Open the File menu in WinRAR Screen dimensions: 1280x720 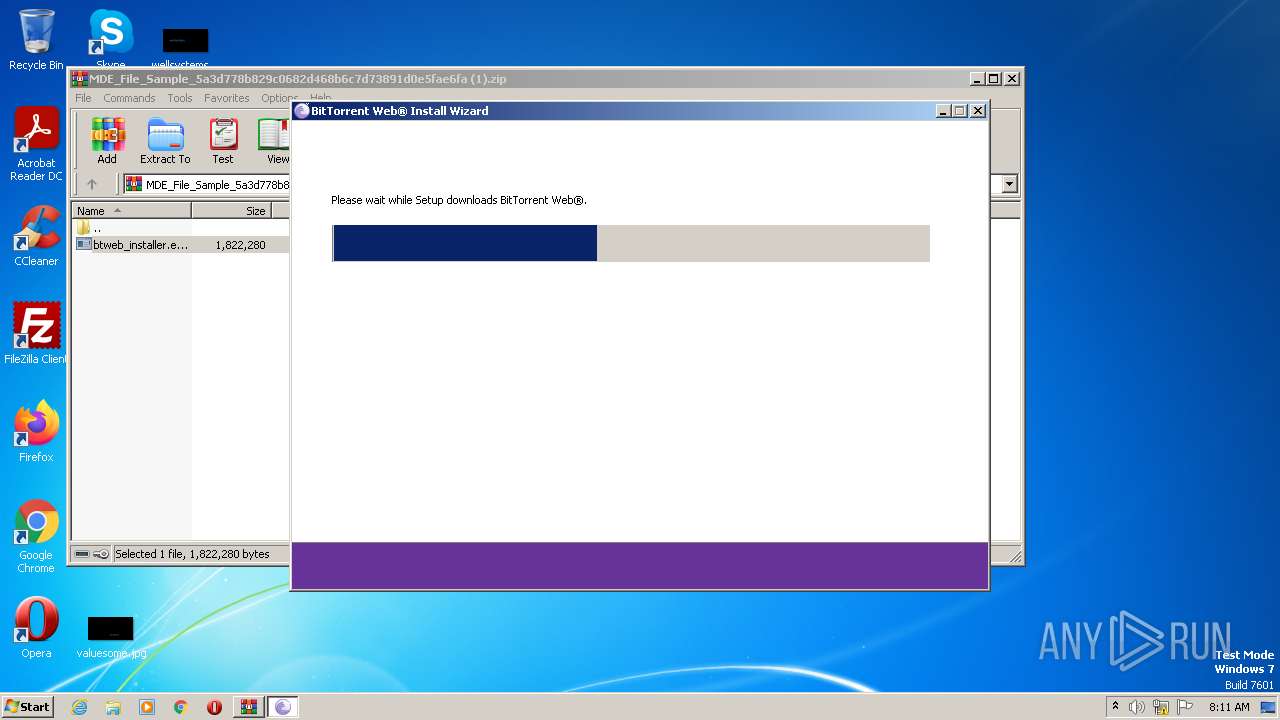pos(83,98)
